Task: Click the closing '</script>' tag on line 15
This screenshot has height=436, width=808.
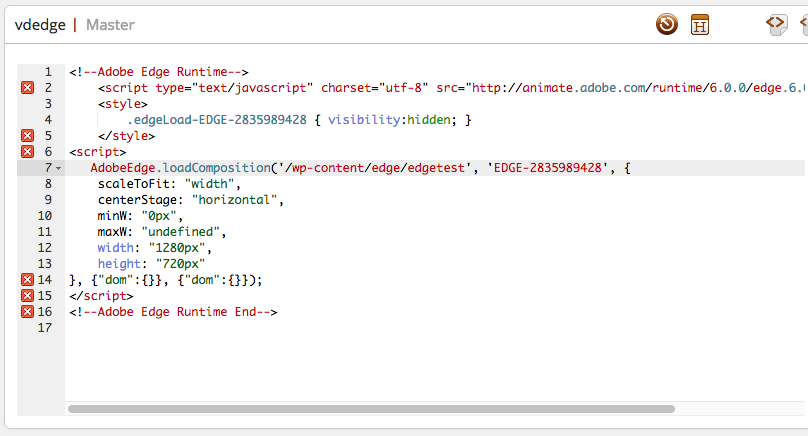Action: pos(101,295)
